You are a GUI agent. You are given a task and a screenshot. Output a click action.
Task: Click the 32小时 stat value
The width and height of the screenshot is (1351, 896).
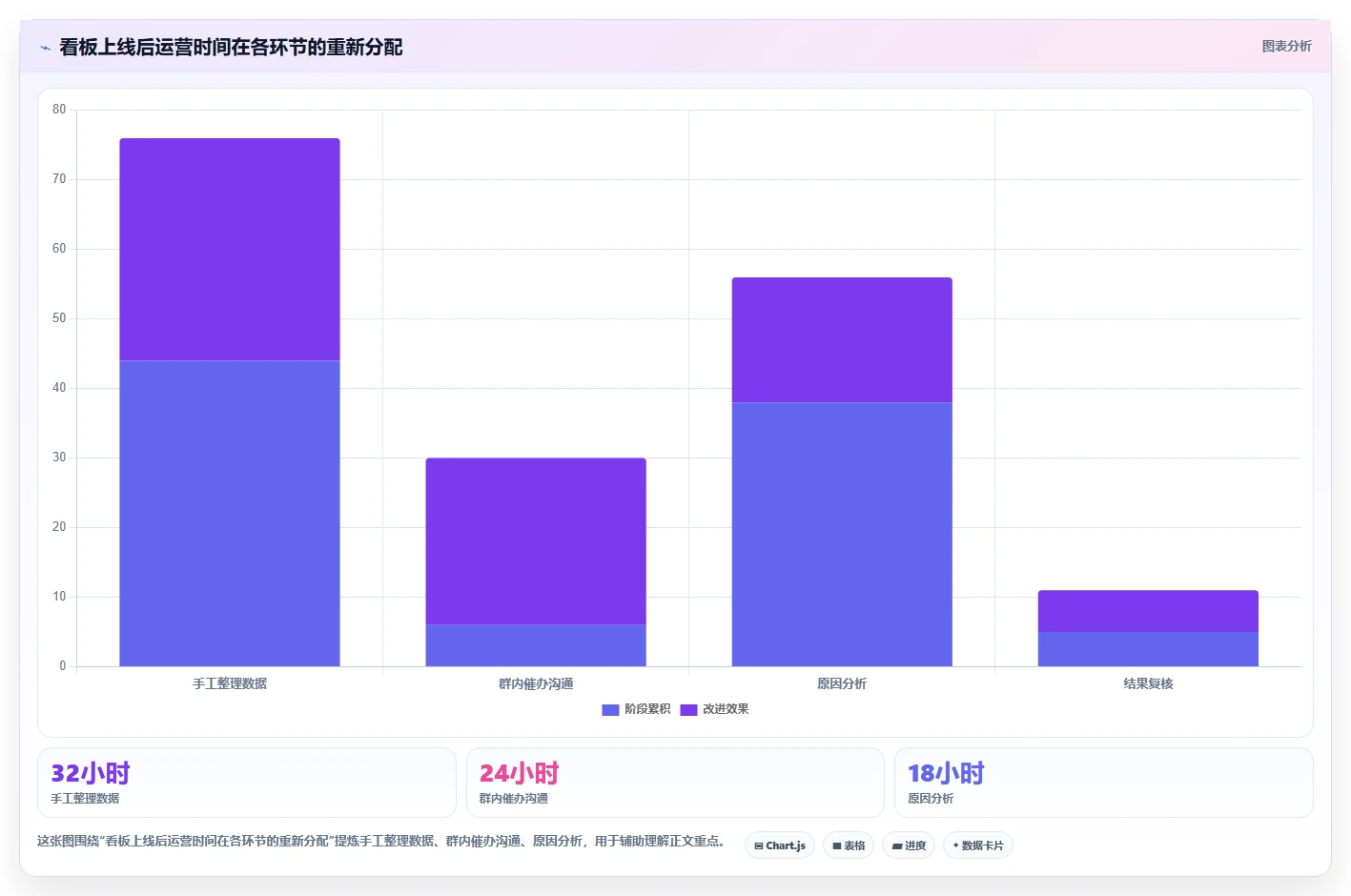tap(90, 773)
